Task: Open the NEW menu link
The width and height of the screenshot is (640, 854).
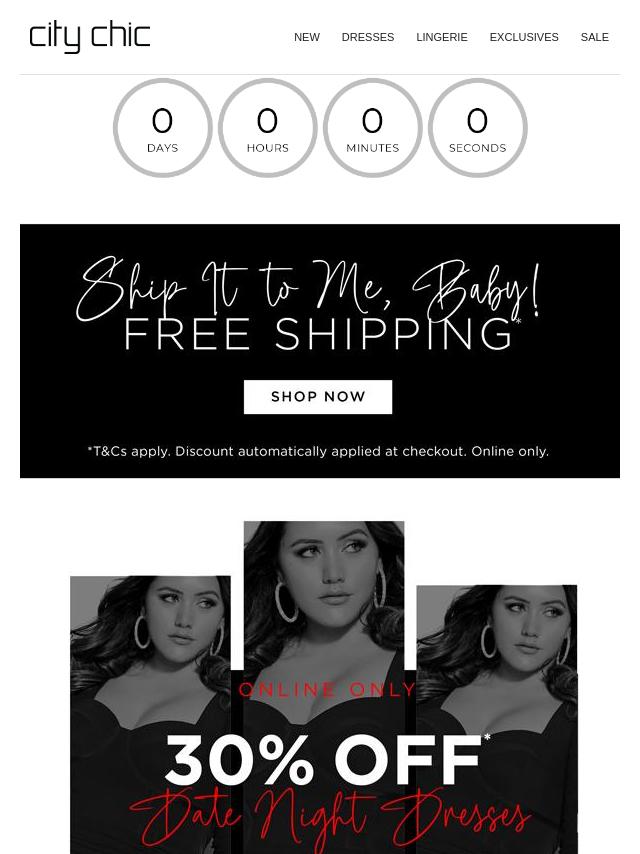Action: click(x=307, y=37)
